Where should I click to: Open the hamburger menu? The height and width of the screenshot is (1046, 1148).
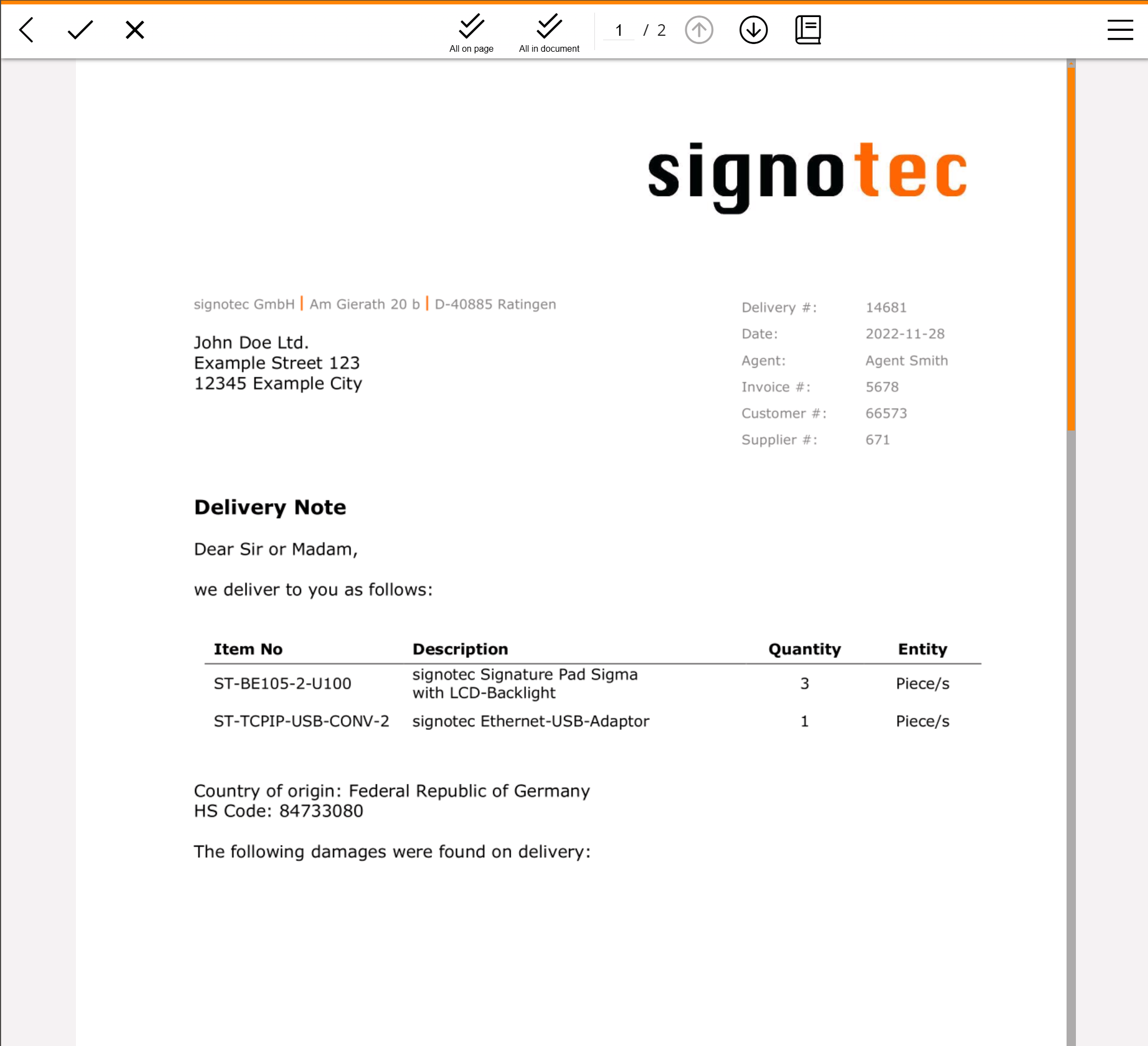coord(1119,30)
